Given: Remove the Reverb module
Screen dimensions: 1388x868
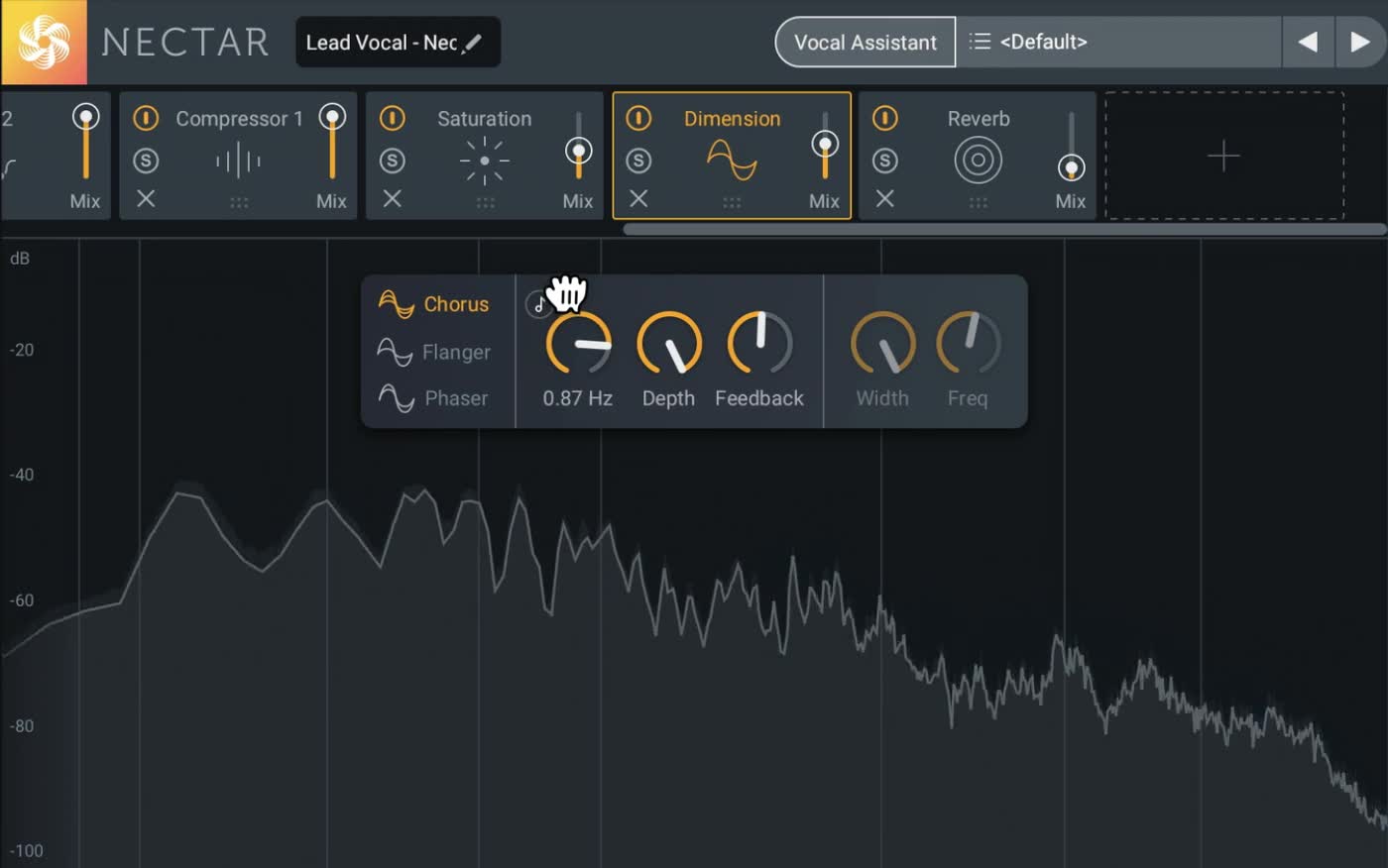Looking at the screenshot, I should [x=884, y=199].
